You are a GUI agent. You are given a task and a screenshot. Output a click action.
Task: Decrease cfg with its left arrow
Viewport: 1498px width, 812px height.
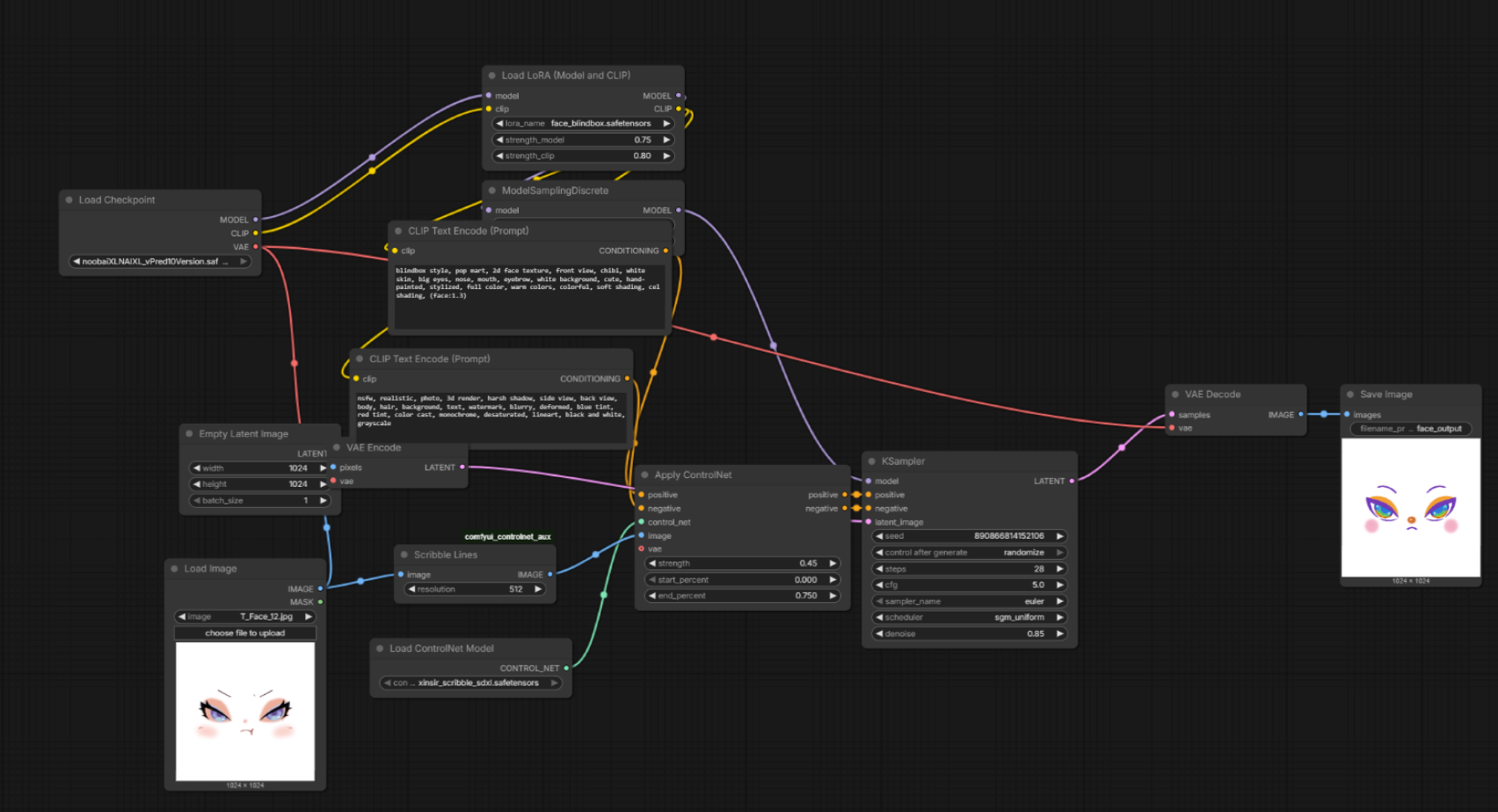879,585
